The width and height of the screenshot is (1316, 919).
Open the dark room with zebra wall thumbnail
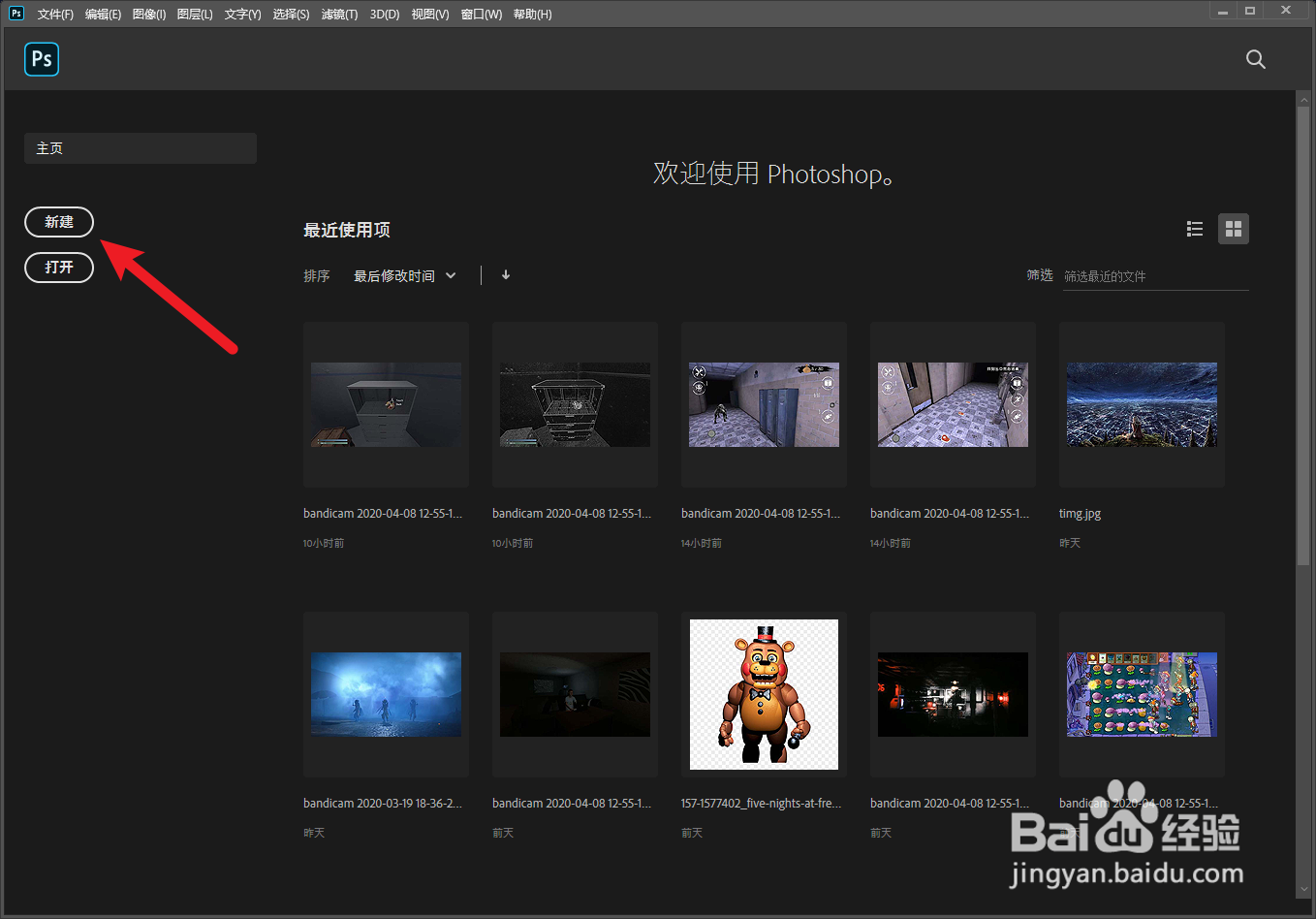(x=575, y=694)
